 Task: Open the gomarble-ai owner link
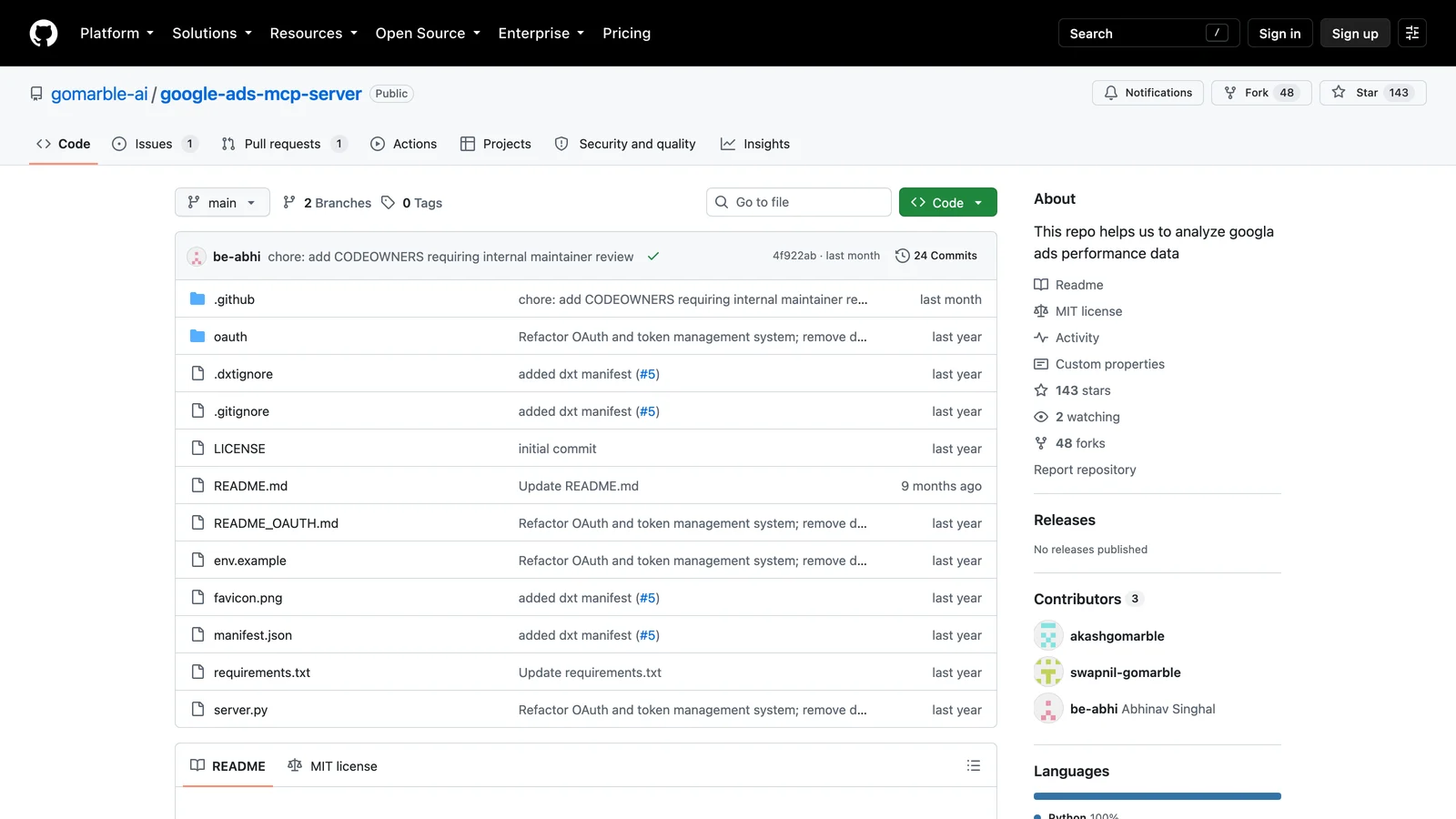[x=99, y=94]
